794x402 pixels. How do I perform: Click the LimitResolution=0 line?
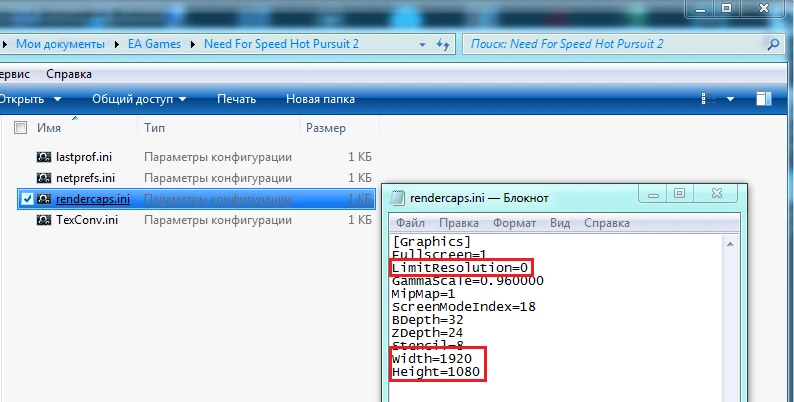(x=460, y=267)
